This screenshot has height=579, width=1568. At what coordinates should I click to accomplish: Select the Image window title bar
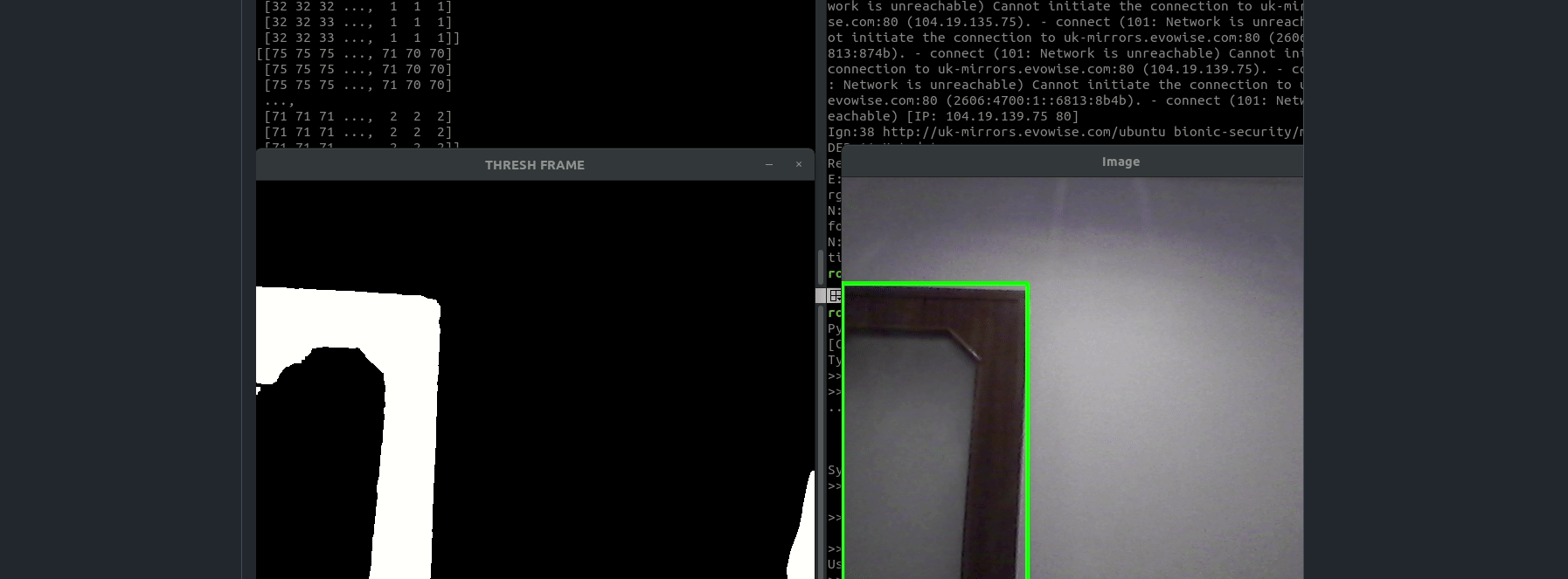[1120, 162]
